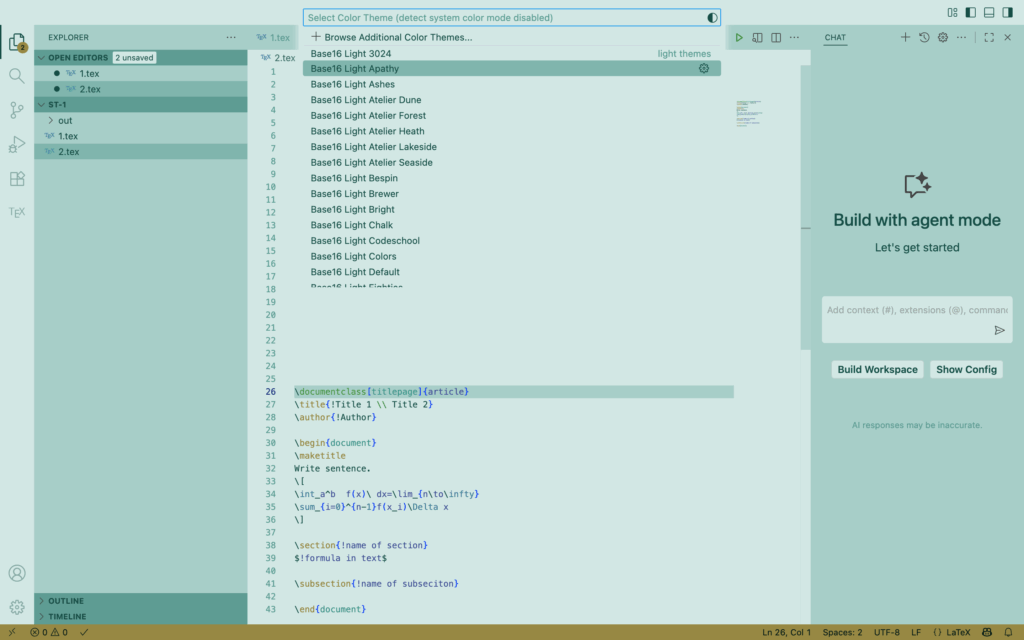Viewport: 1024px width, 640px height.
Task: Click the Build Workspace button
Action: tap(877, 370)
